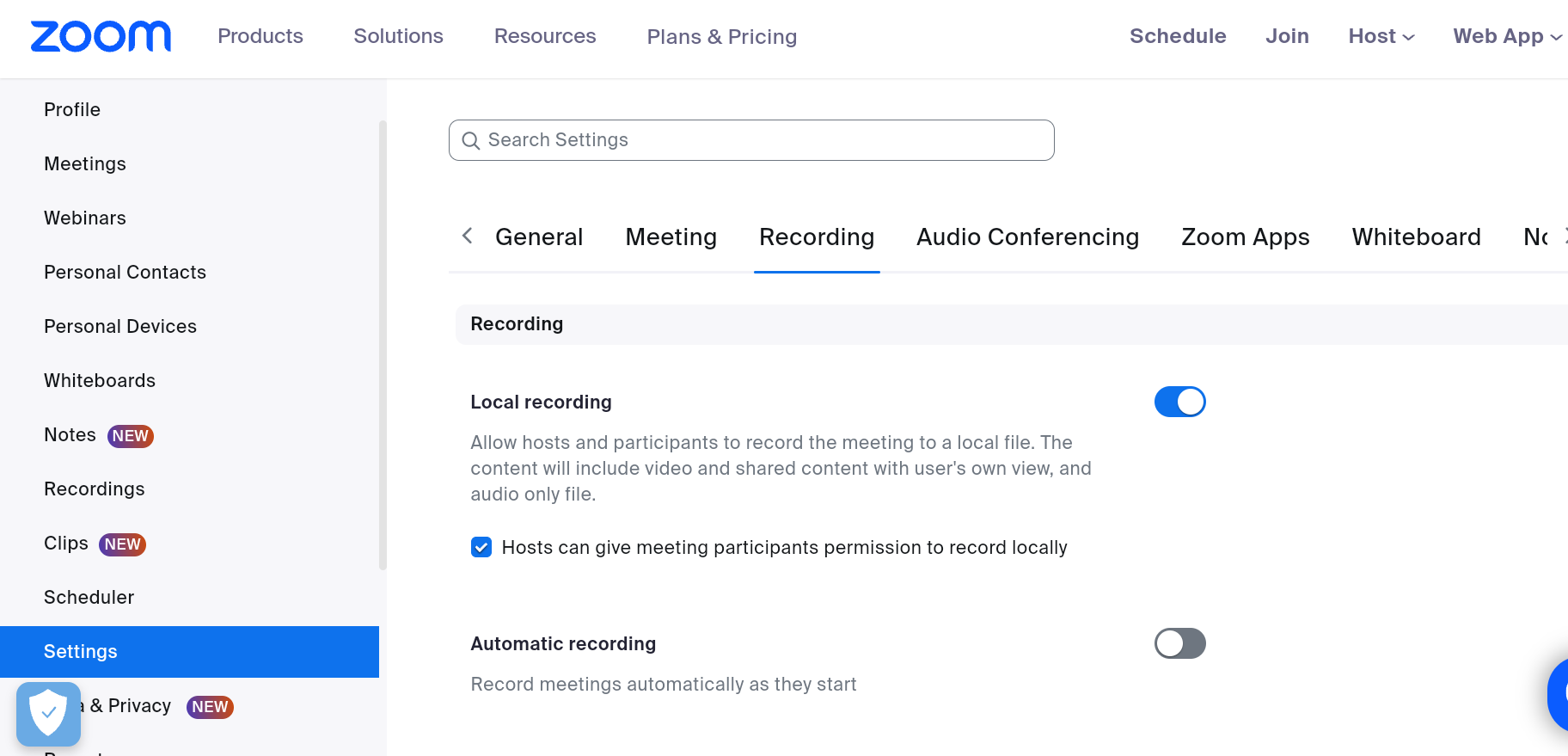Open the Solutions menu
The width and height of the screenshot is (1568, 756).
coord(398,36)
